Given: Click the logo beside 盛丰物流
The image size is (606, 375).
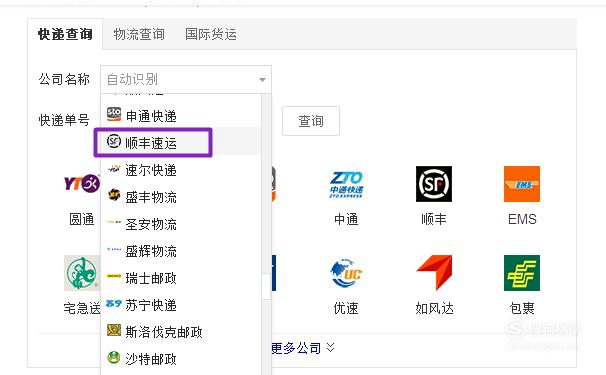Looking at the screenshot, I should click(x=114, y=194).
